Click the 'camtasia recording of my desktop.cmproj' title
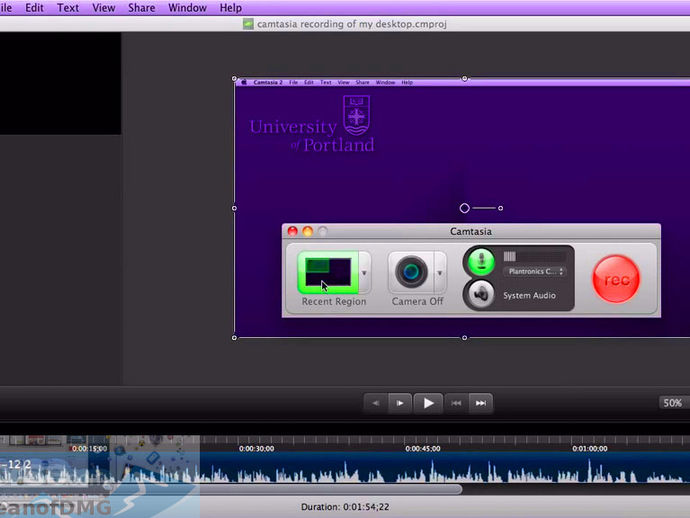690x518 pixels. [x=352, y=24]
